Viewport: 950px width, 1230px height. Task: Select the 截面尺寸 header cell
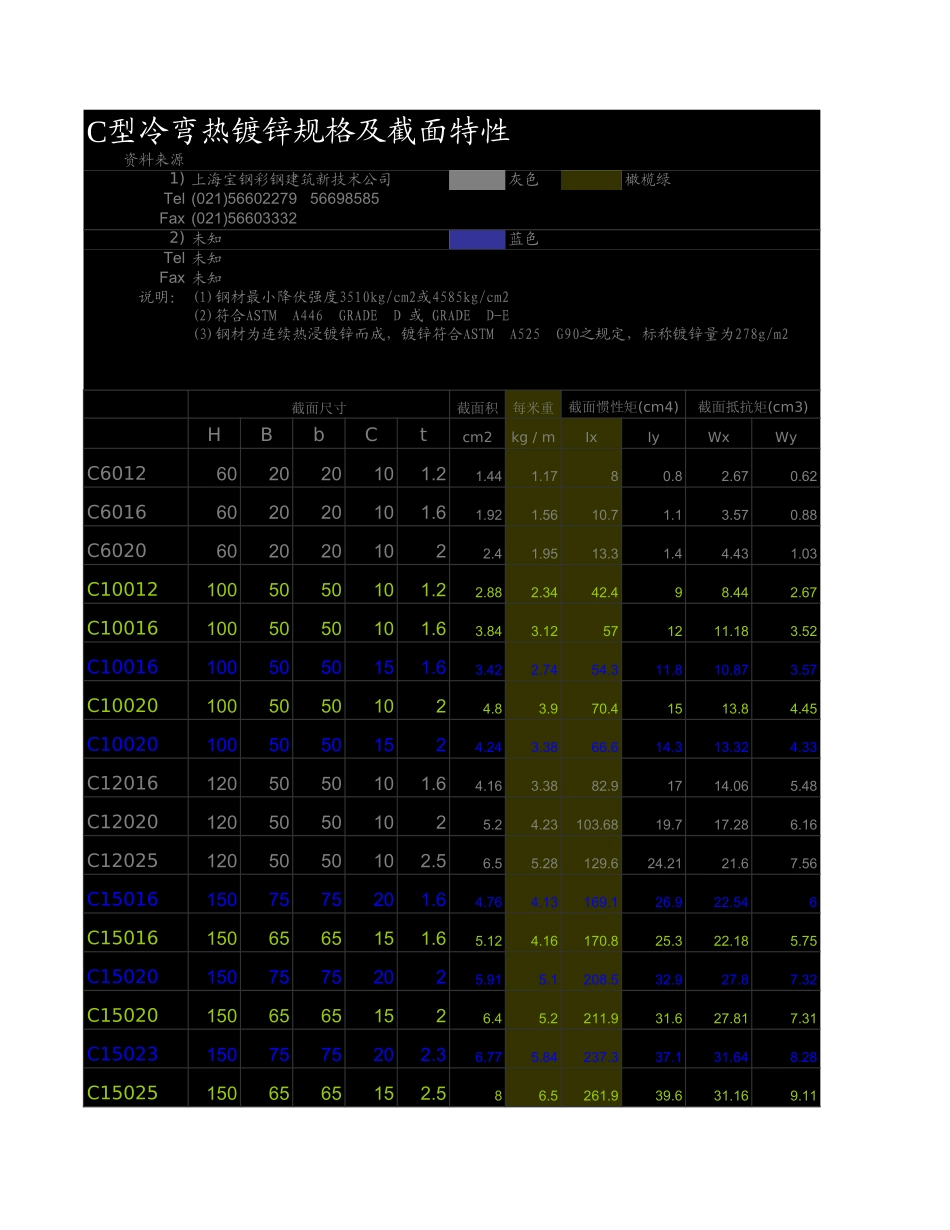coord(319,407)
